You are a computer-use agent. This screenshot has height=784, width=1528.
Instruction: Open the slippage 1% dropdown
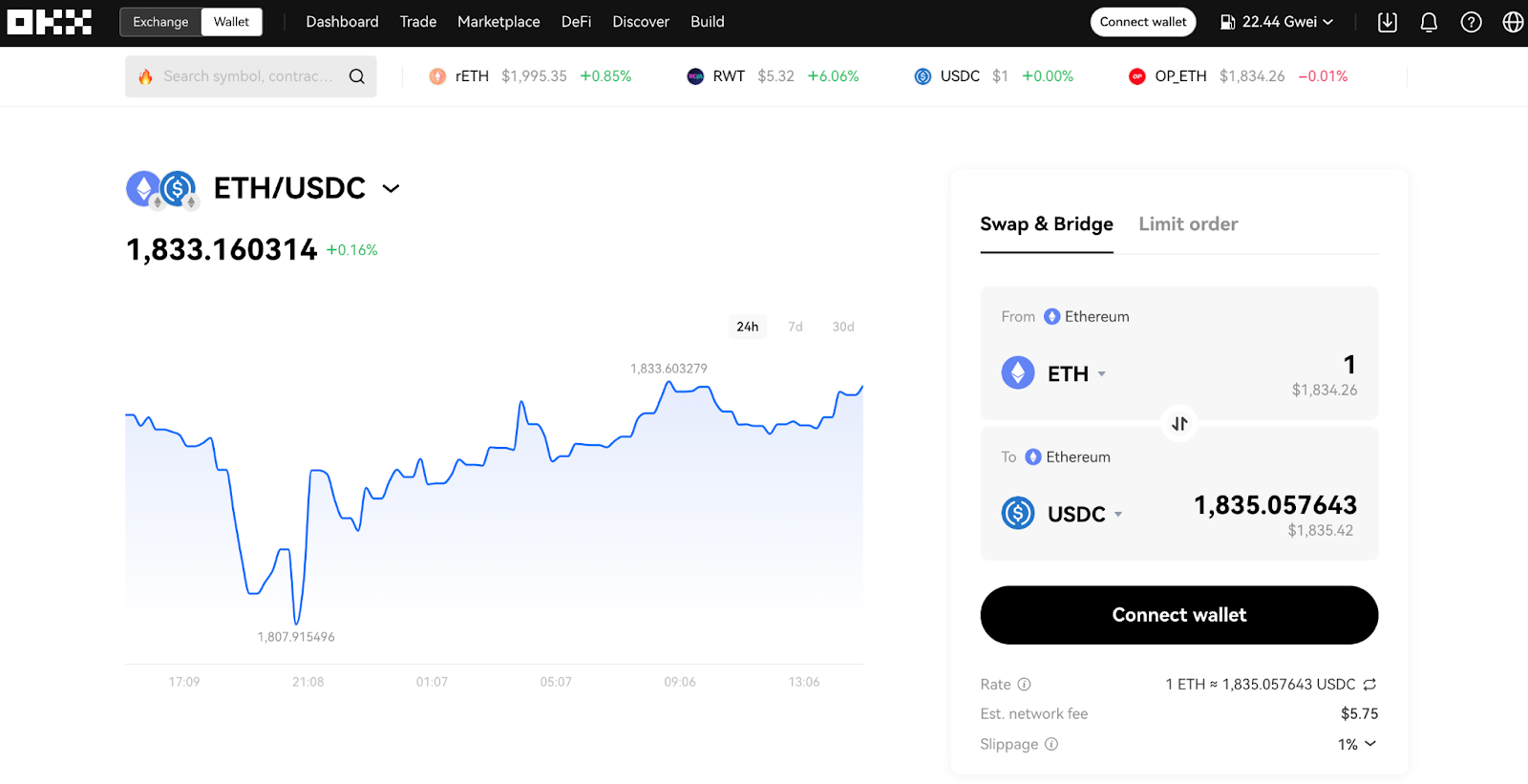click(x=1357, y=744)
